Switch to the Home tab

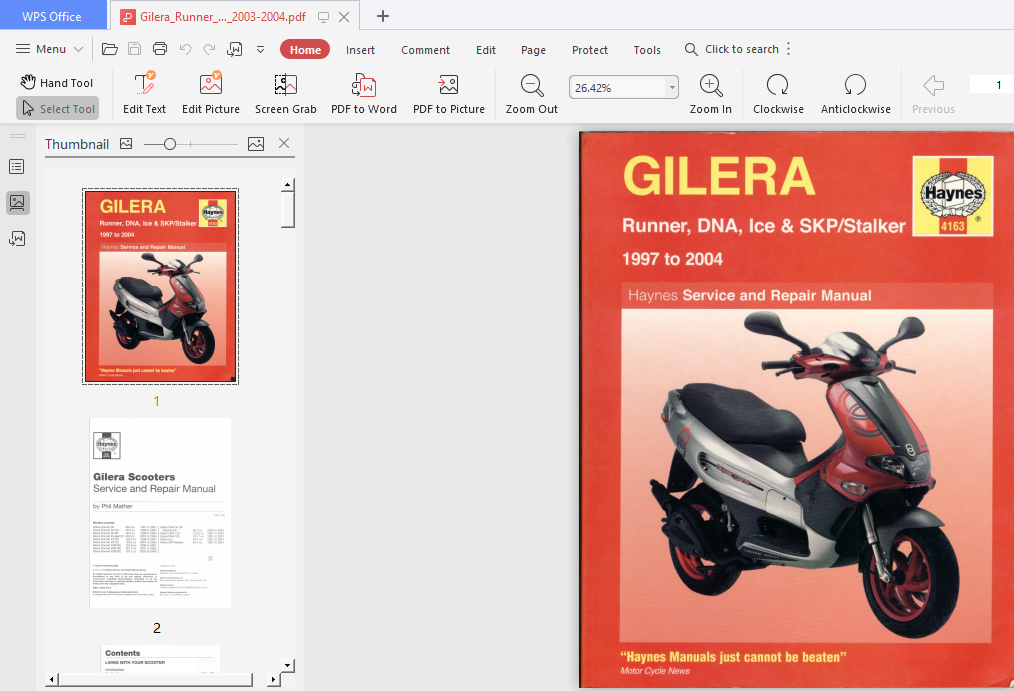(x=305, y=50)
